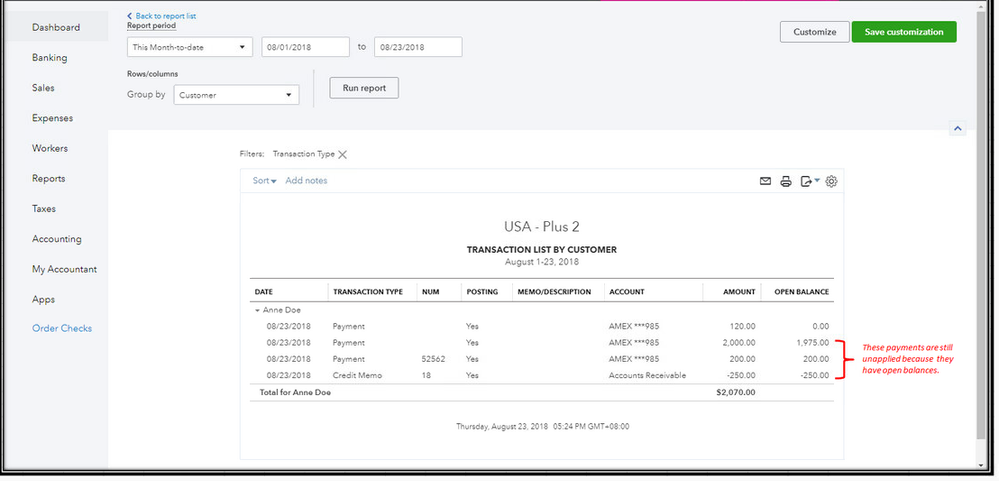
Task: Click the Customize button
Action: coord(814,32)
